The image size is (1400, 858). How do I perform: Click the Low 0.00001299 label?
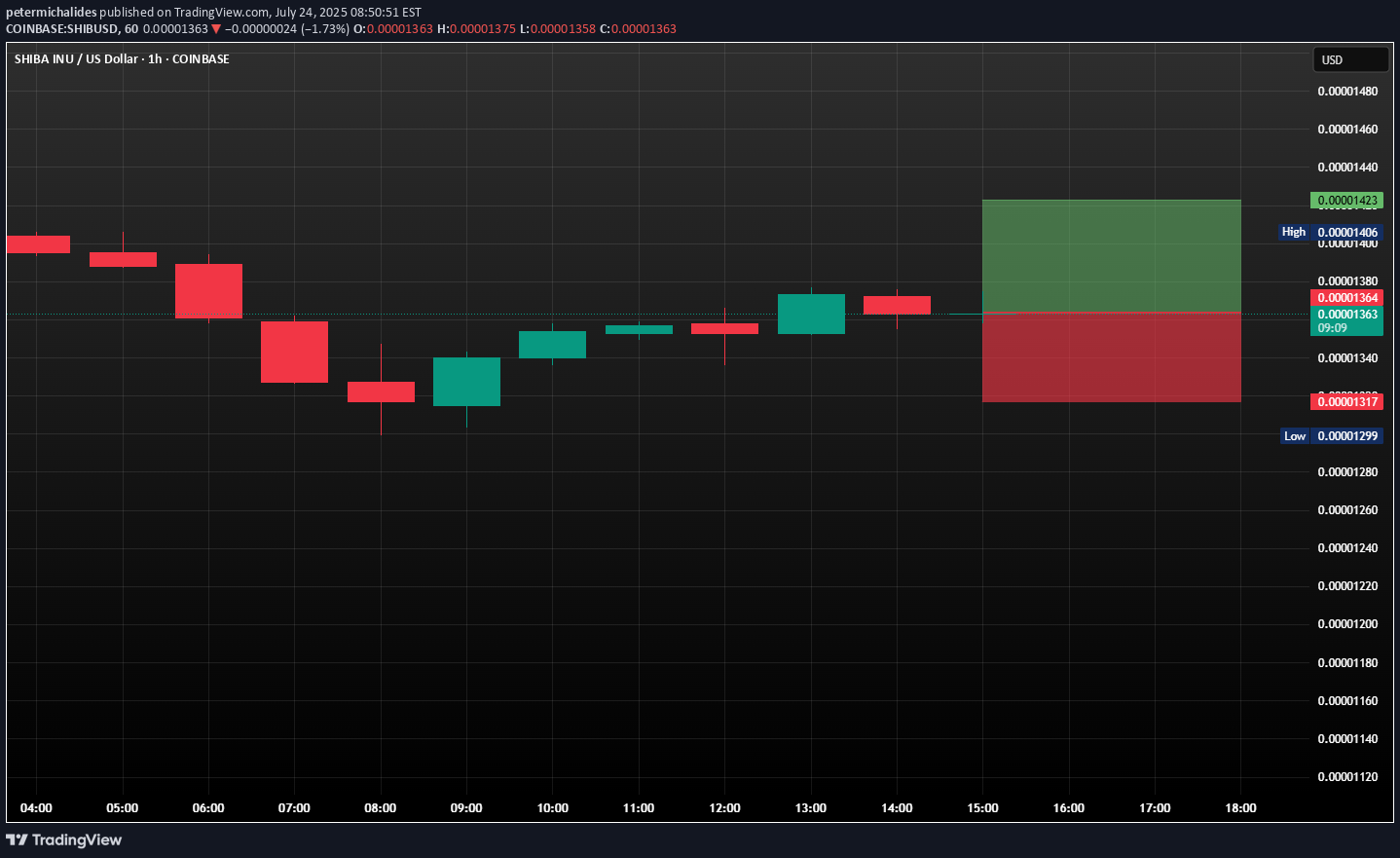(x=1331, y=436)
